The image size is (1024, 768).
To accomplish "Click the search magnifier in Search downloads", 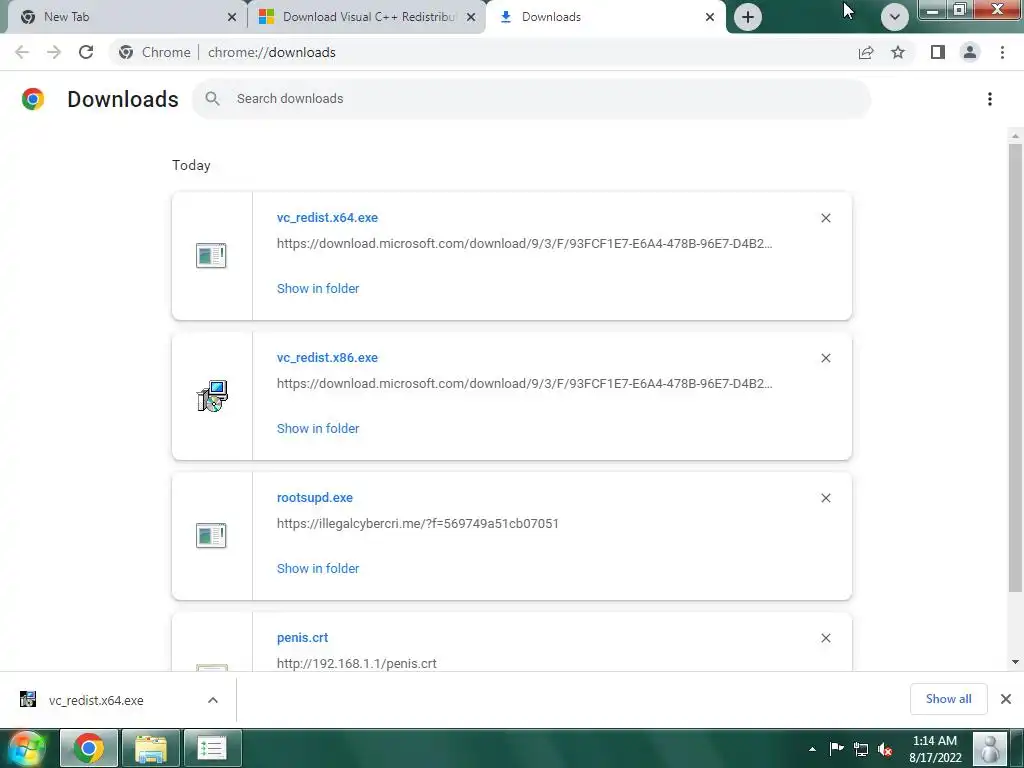I will coord(212,99).
